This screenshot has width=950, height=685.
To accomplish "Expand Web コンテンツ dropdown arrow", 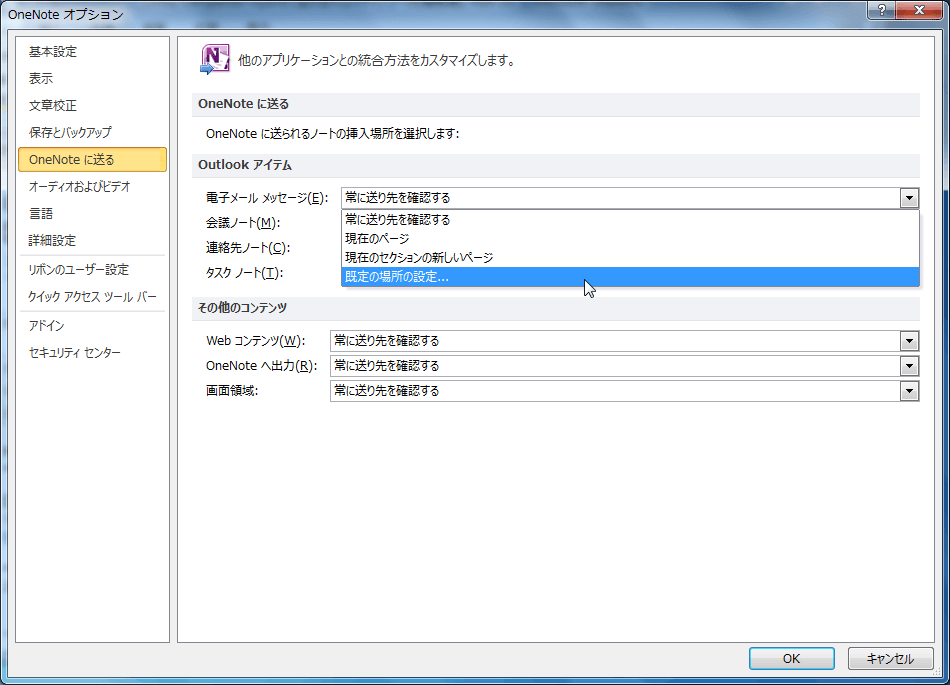I will (909, 341).
